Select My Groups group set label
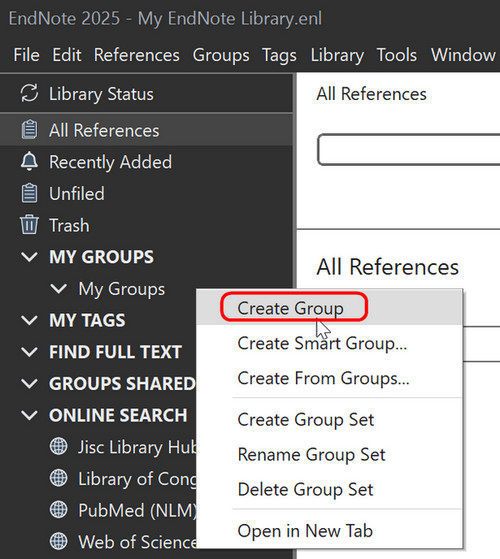The height and width of the screenshot is (559, 500). coord(122,289)
